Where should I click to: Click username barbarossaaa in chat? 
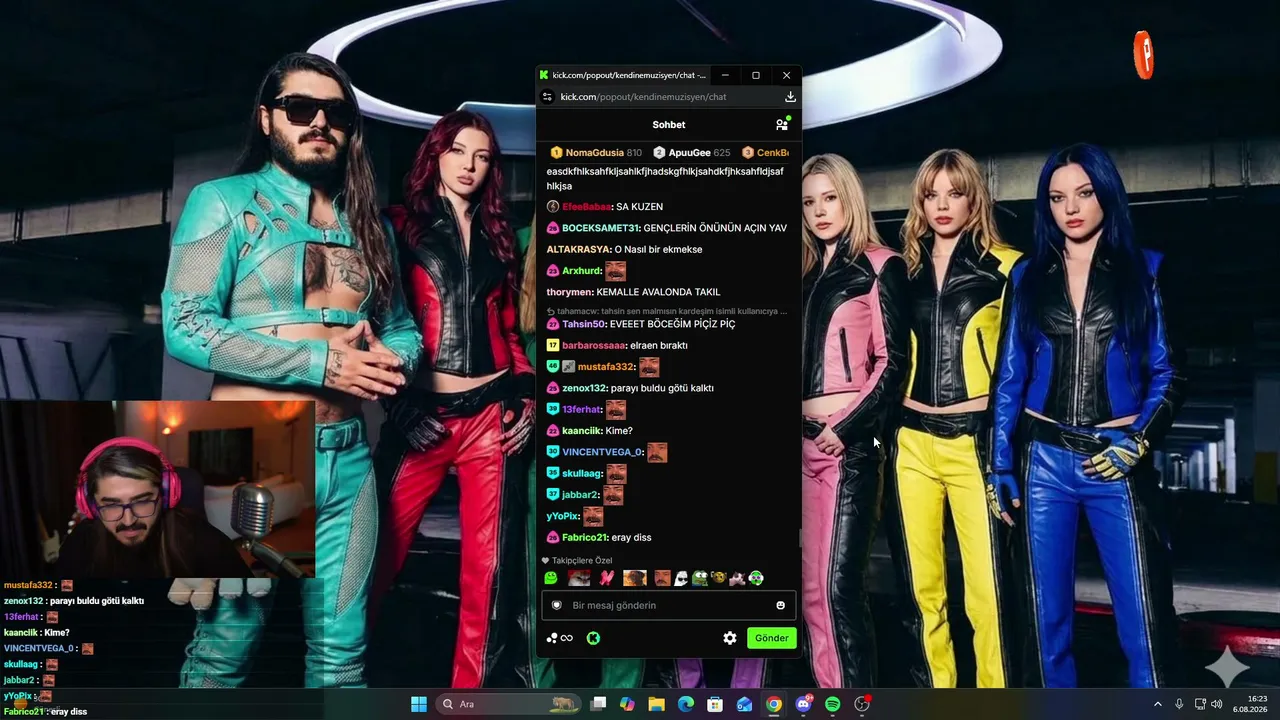pyautogui.click(x=594, y=346)
